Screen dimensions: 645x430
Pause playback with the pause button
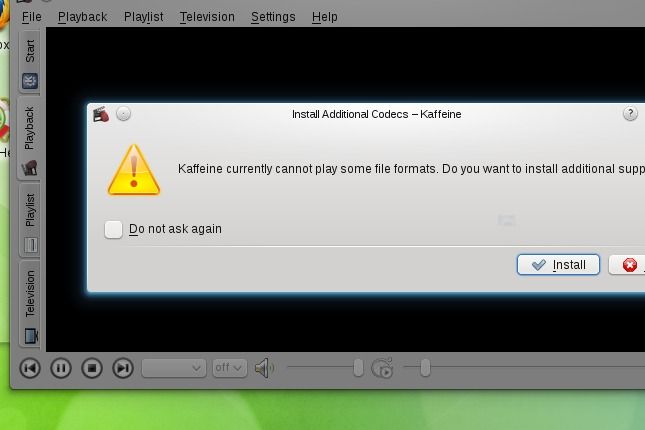61,368
